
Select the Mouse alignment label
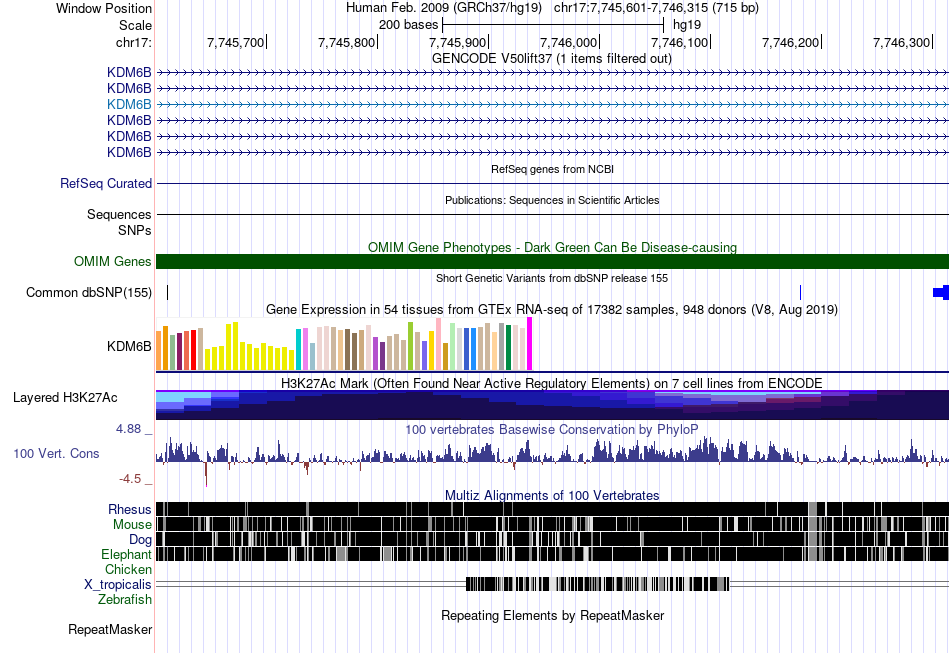tap(132, 525)
